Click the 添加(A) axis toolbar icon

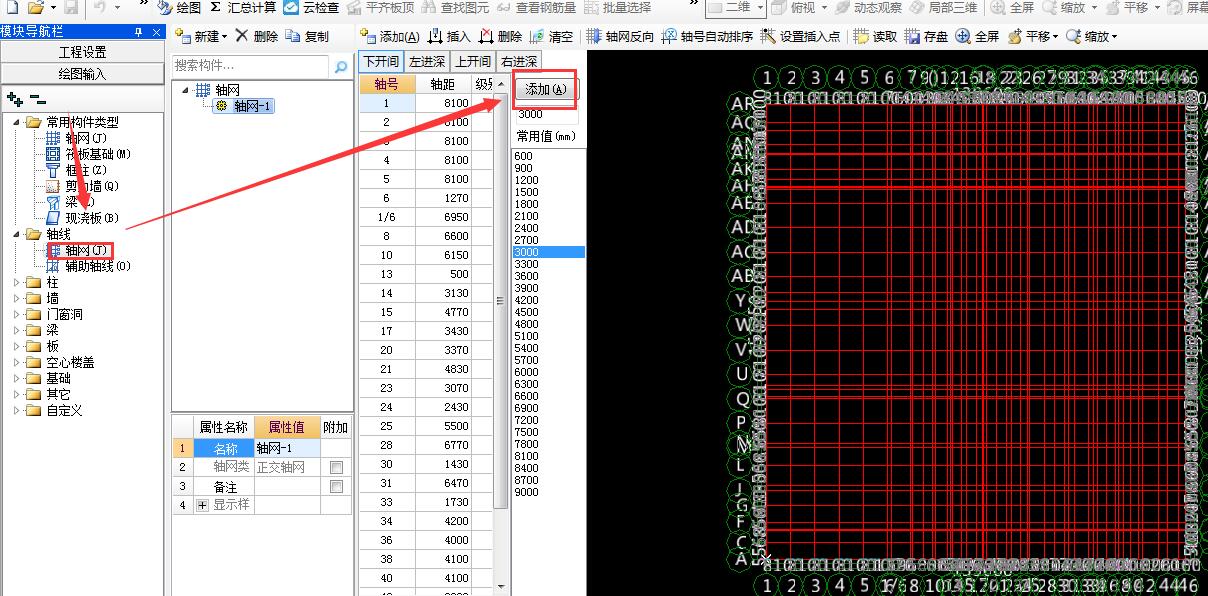pos(369,37)
